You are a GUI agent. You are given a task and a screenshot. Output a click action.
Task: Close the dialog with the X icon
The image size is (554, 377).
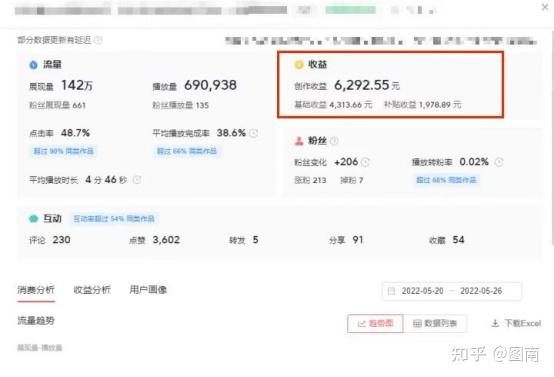[x=545, y=7]
